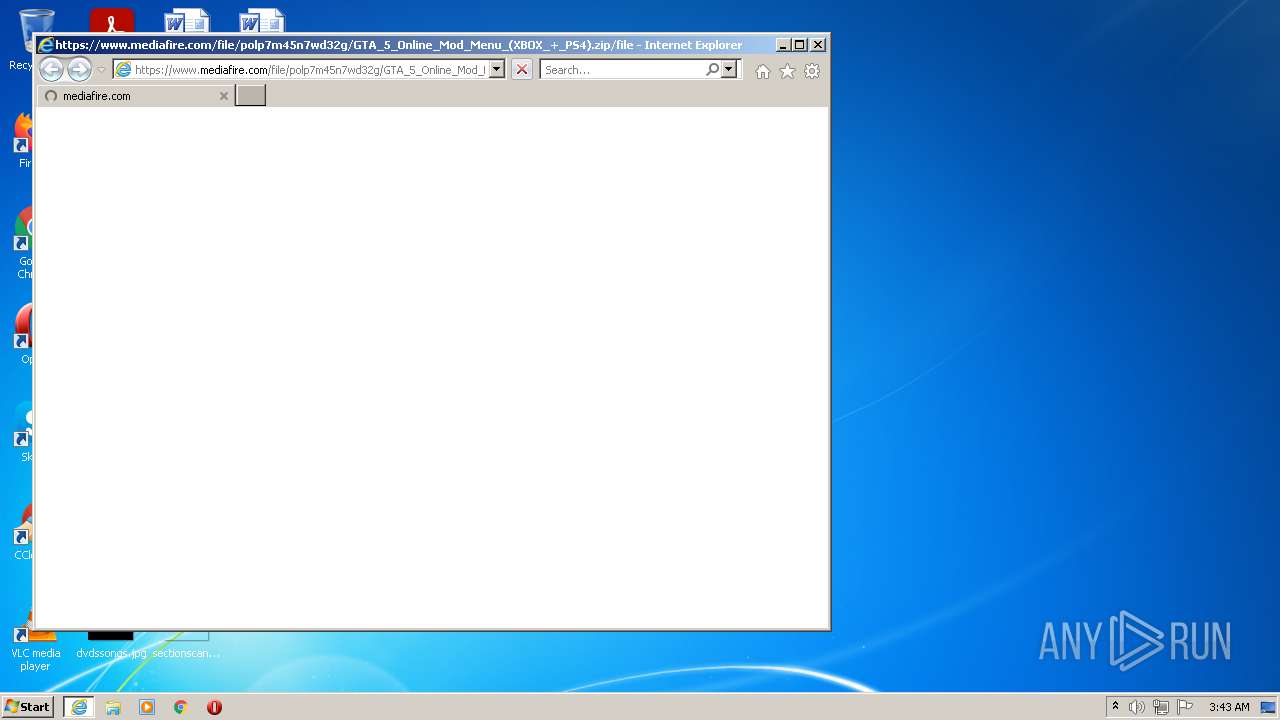Open the Tools gear menu
This screenshot has height=720, width=1280.
coord(812,71)
